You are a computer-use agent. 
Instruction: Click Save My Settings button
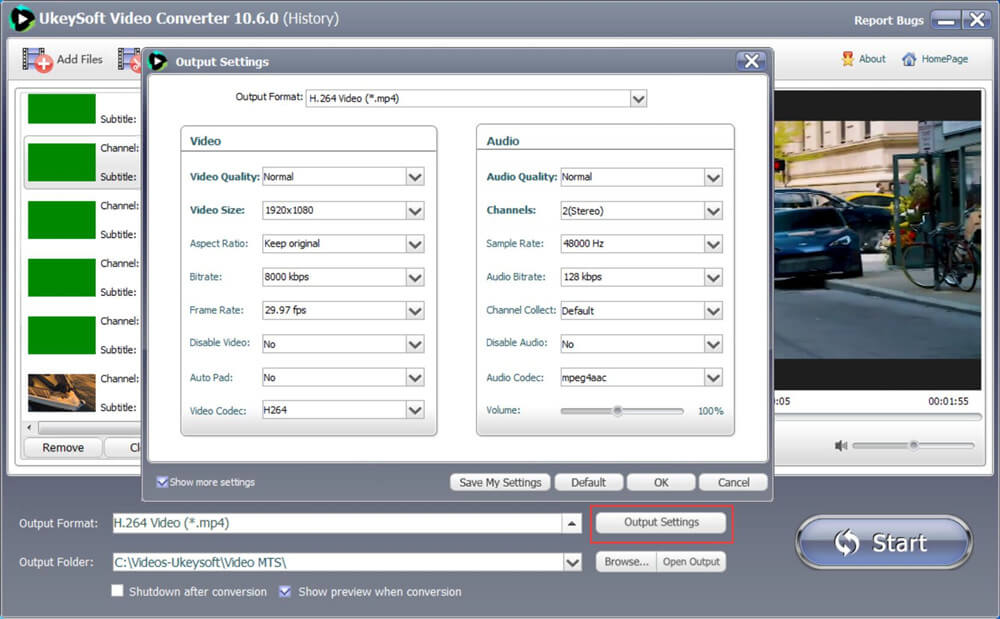500,482
